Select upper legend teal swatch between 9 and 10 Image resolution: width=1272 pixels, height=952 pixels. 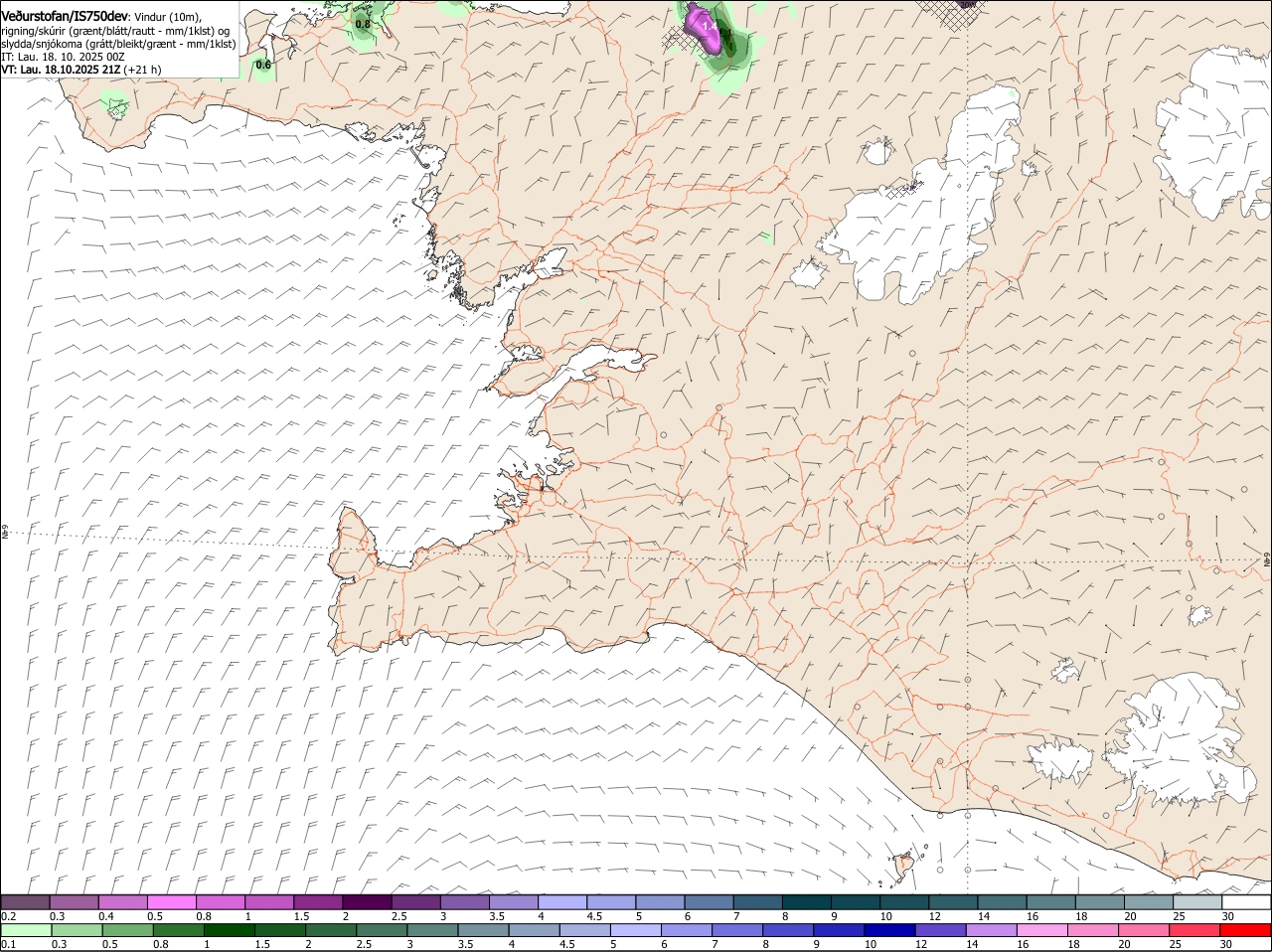(856, 902)
